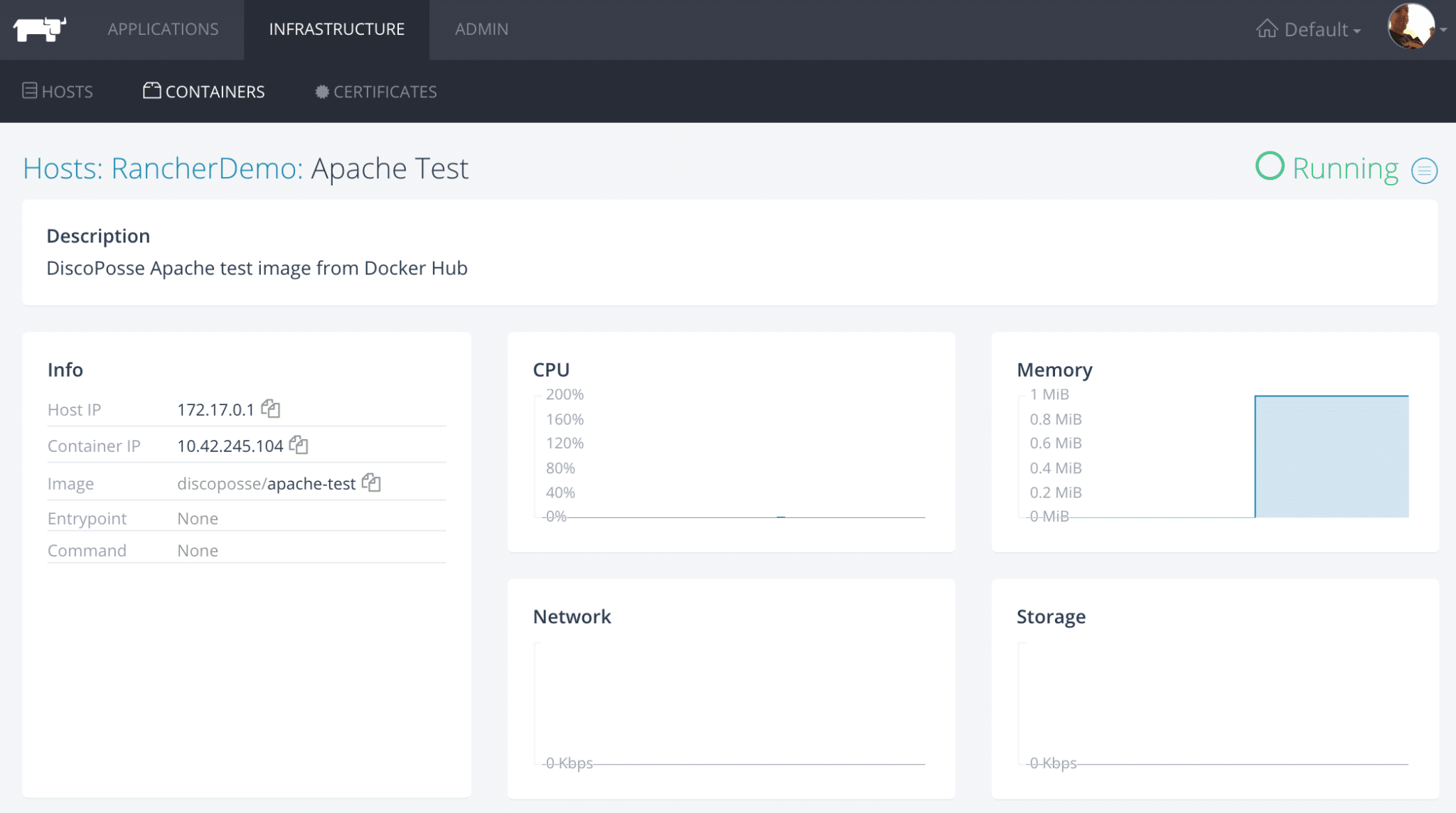Viewport: 1456px width, 813px height.
Task: Click the Containers box icon
Action: (x=151, y=91)
